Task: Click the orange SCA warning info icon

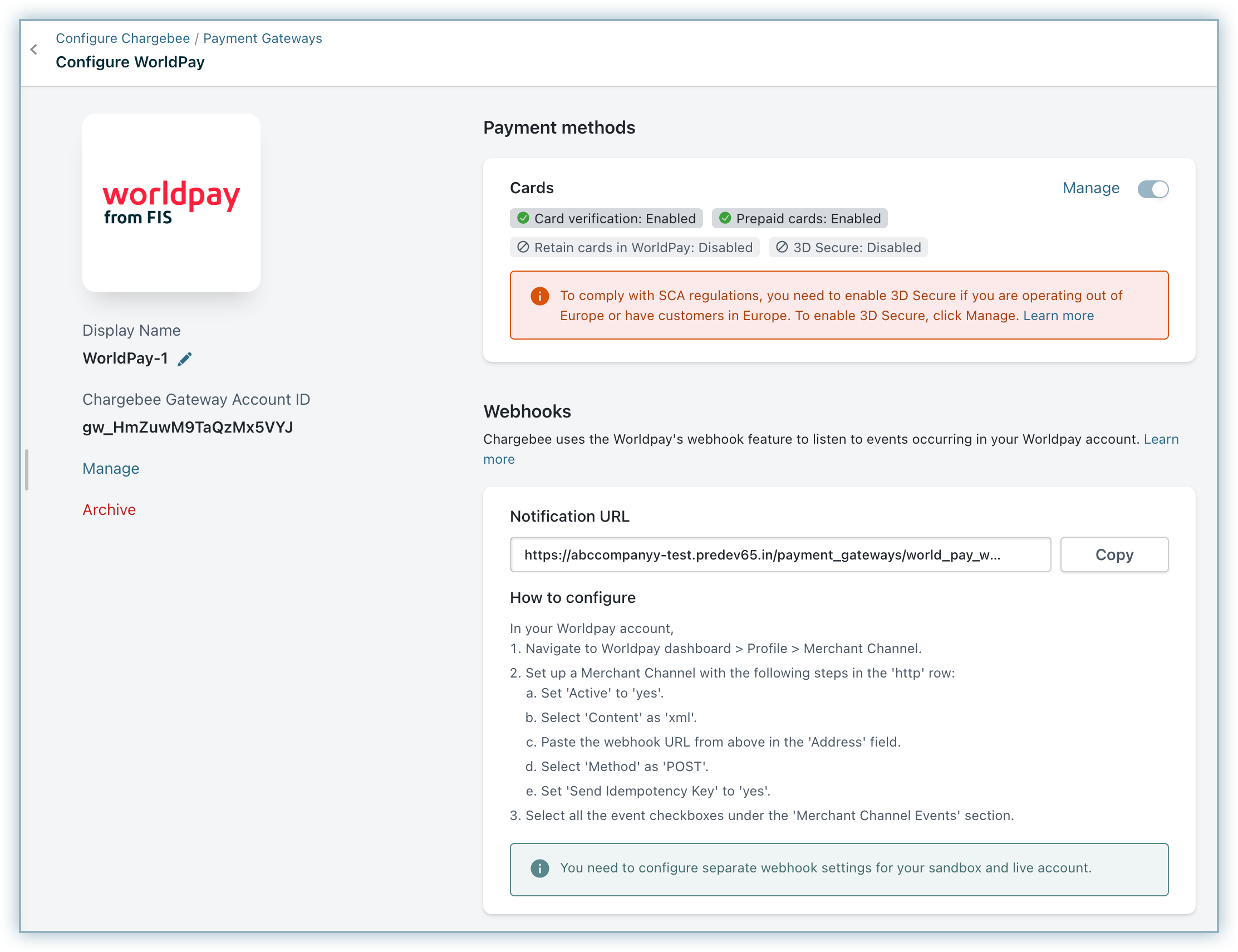Action: point(539,296)
